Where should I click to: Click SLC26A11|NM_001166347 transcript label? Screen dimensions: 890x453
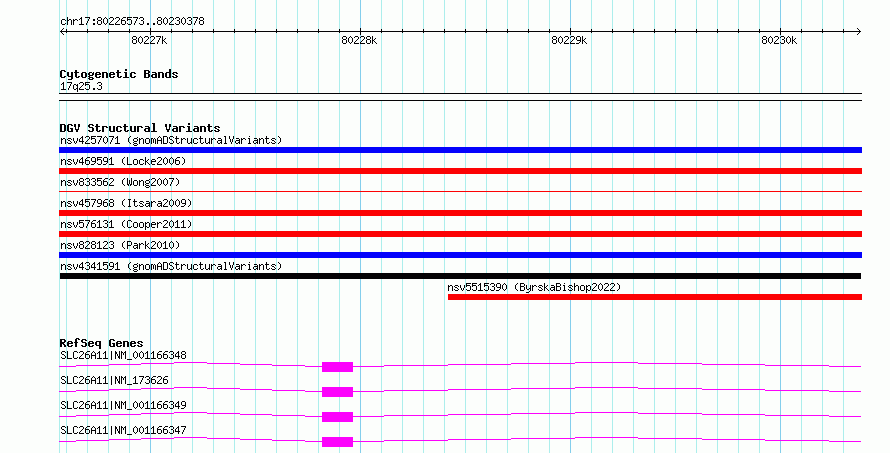pyautogui.click(x=123, y=430)
